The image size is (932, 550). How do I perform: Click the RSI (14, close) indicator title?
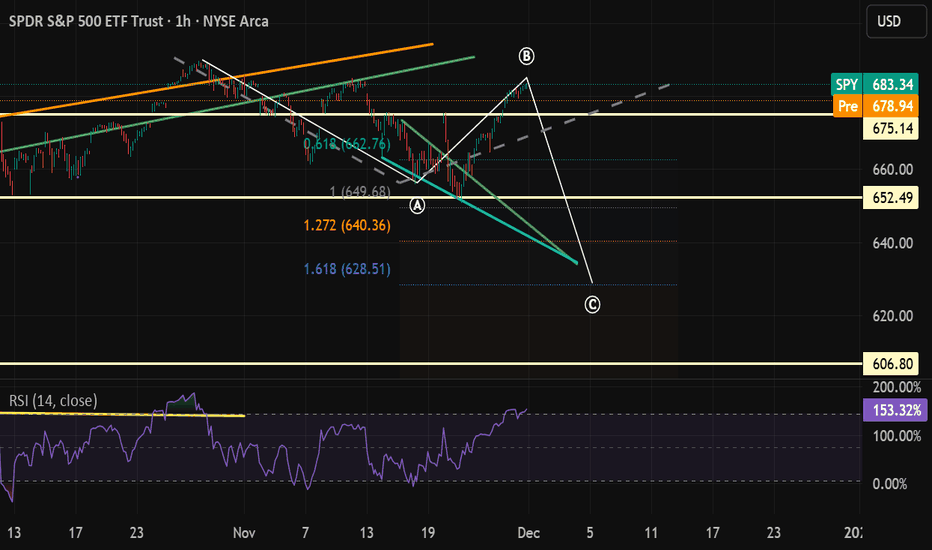tap(54, 401)
